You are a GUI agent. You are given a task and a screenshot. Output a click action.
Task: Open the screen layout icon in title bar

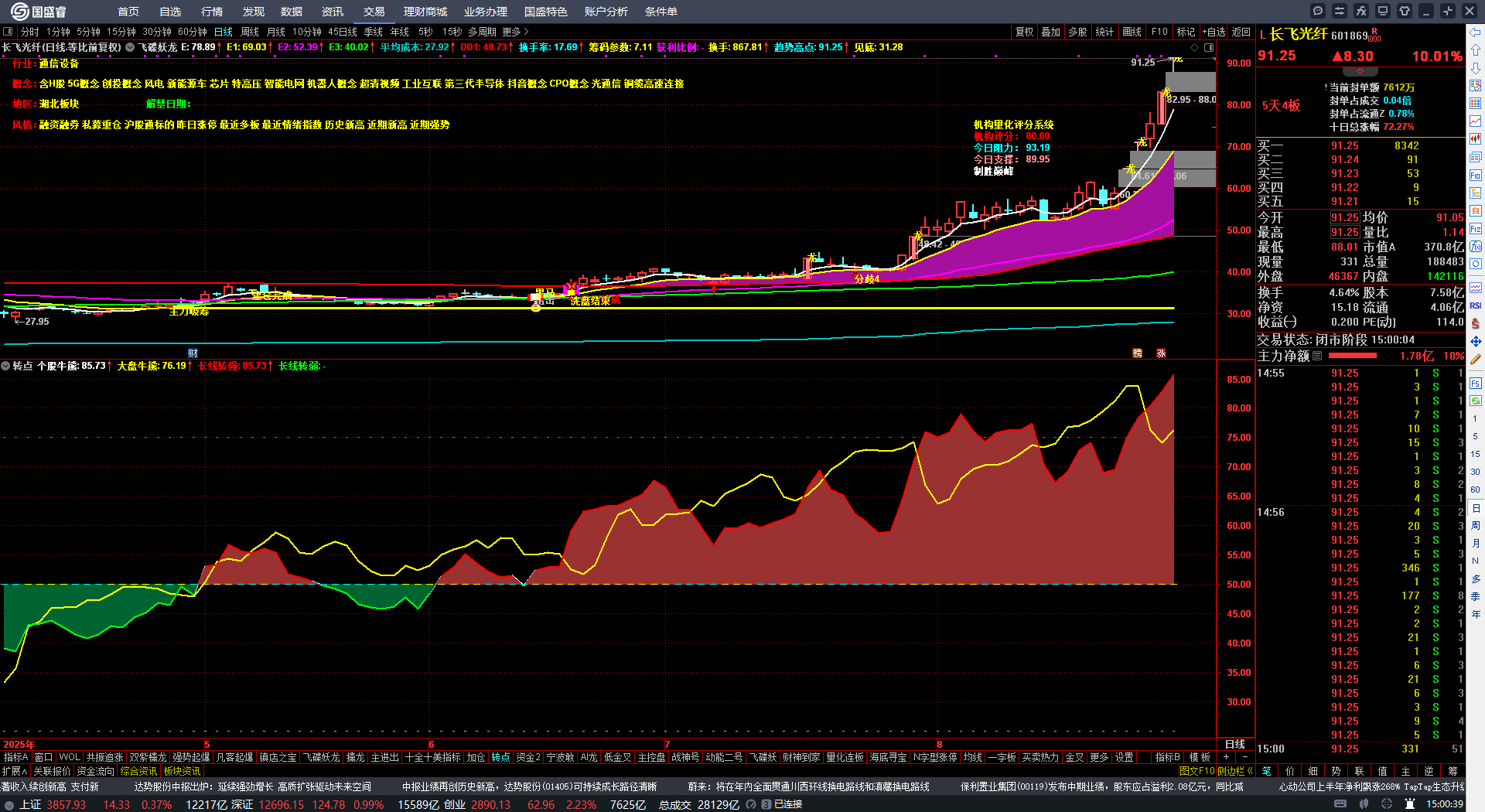click(x=1383, y=11)
